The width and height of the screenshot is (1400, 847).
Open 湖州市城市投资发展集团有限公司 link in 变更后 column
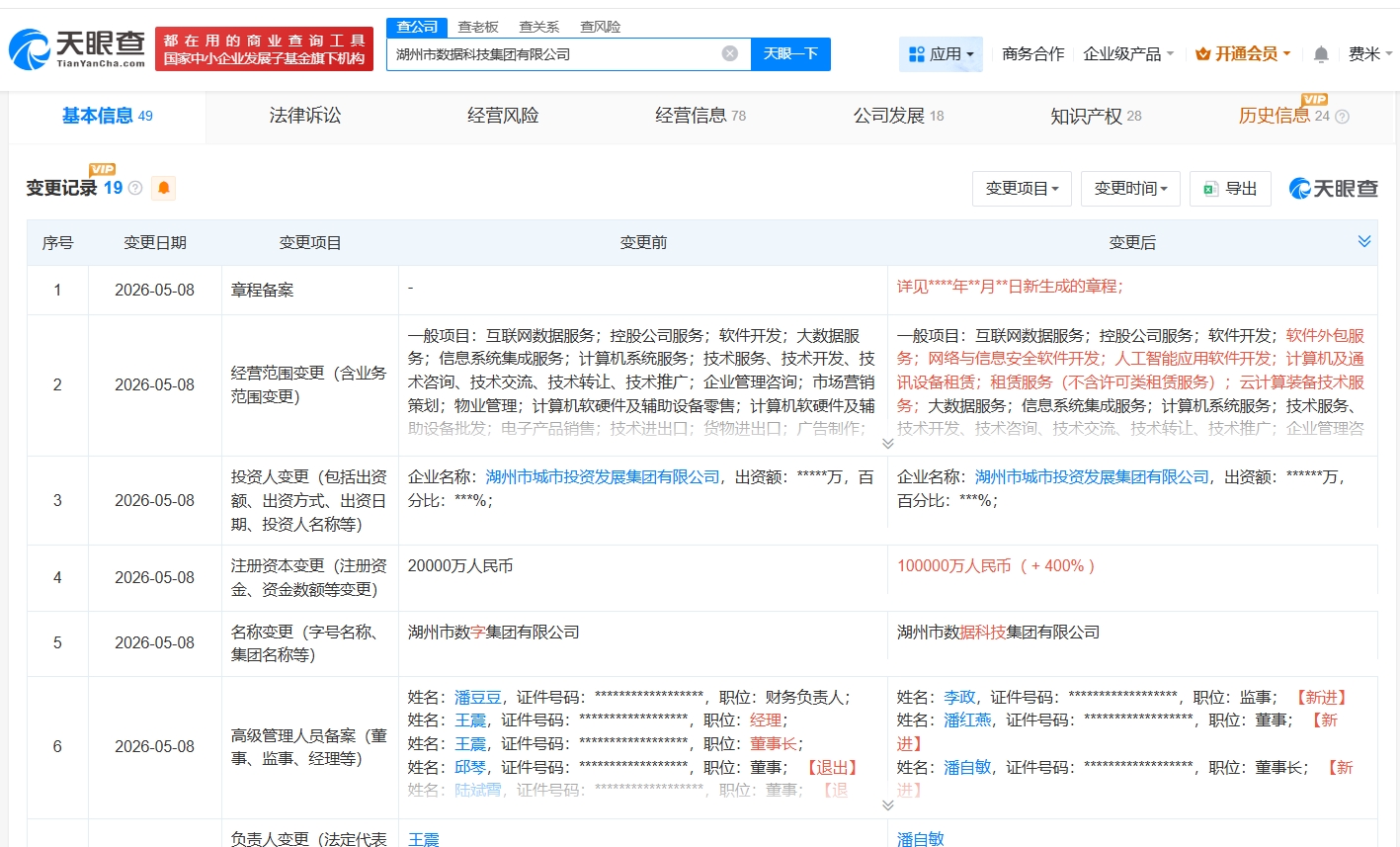tap(1092, 477)
